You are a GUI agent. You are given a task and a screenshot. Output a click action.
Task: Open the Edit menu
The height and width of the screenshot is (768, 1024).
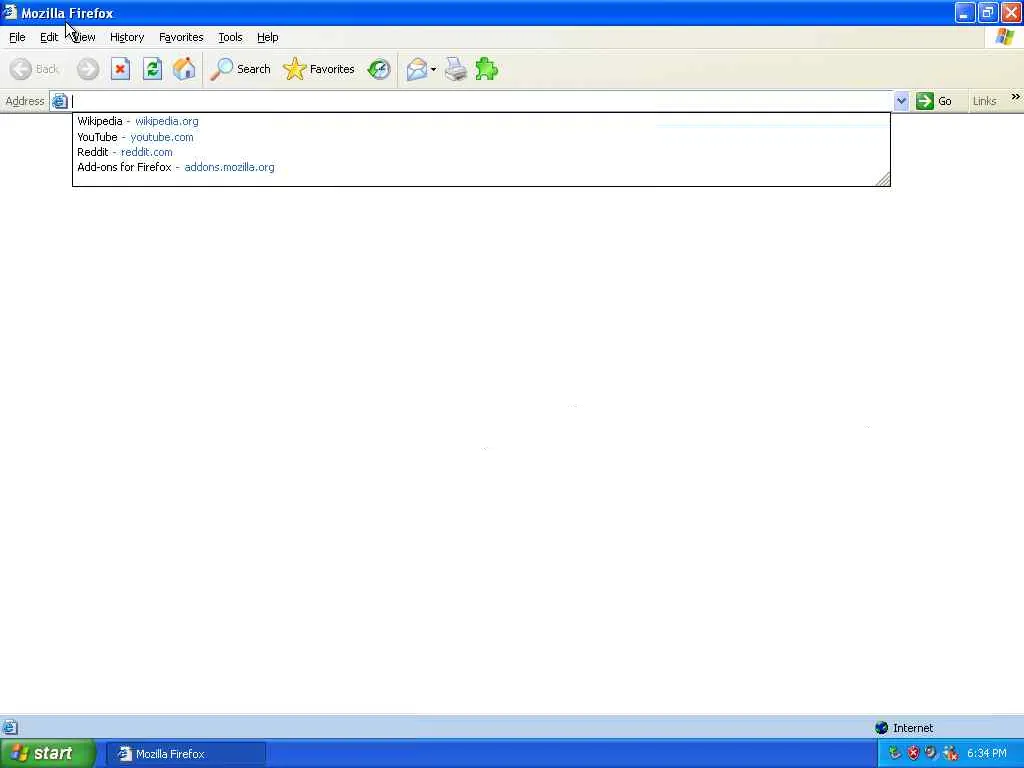pyautogui.click(x=49, y=37)
